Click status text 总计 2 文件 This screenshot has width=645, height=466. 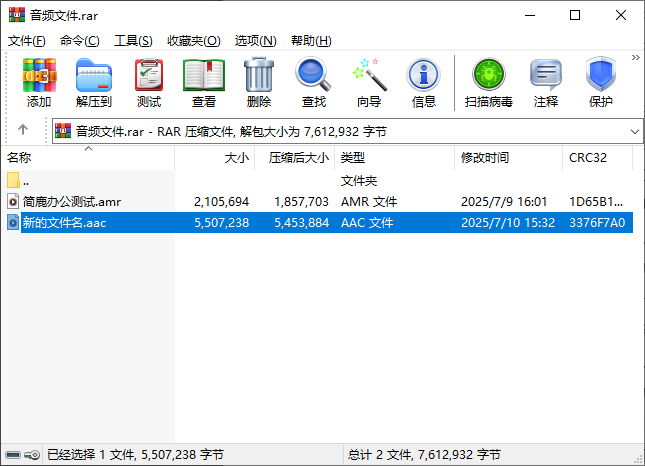tap(381, 454)
